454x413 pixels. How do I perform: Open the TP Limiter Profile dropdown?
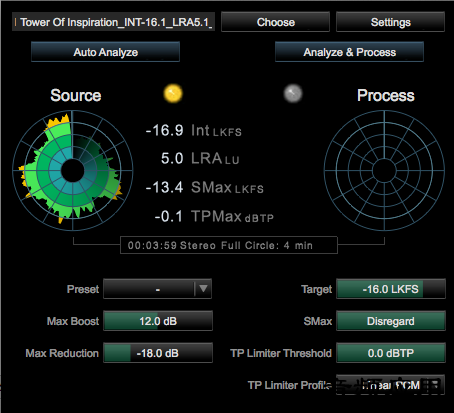(x=390, y=385)
